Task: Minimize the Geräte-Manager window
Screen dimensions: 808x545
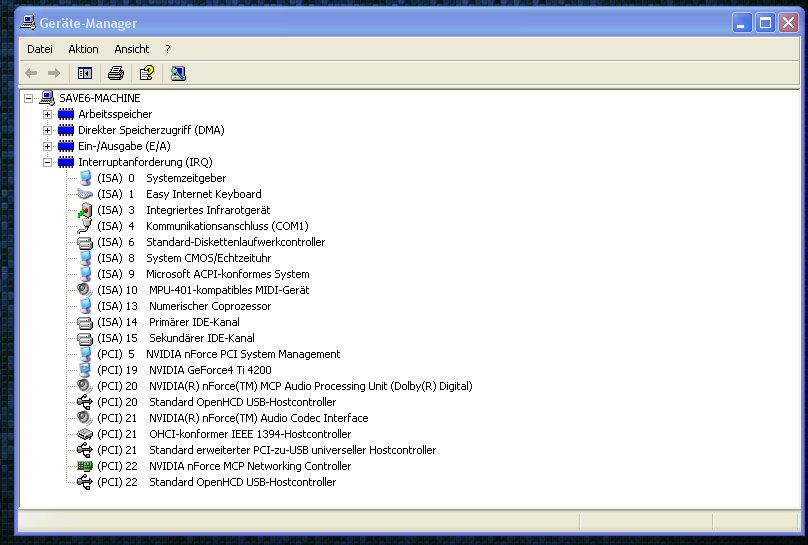Action: tap(742, 23)
